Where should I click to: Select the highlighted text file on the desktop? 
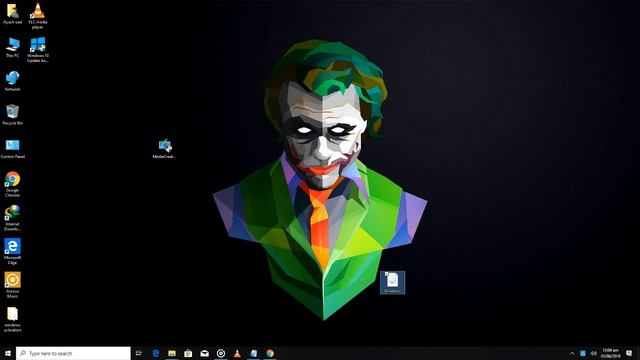coord(393,282)
